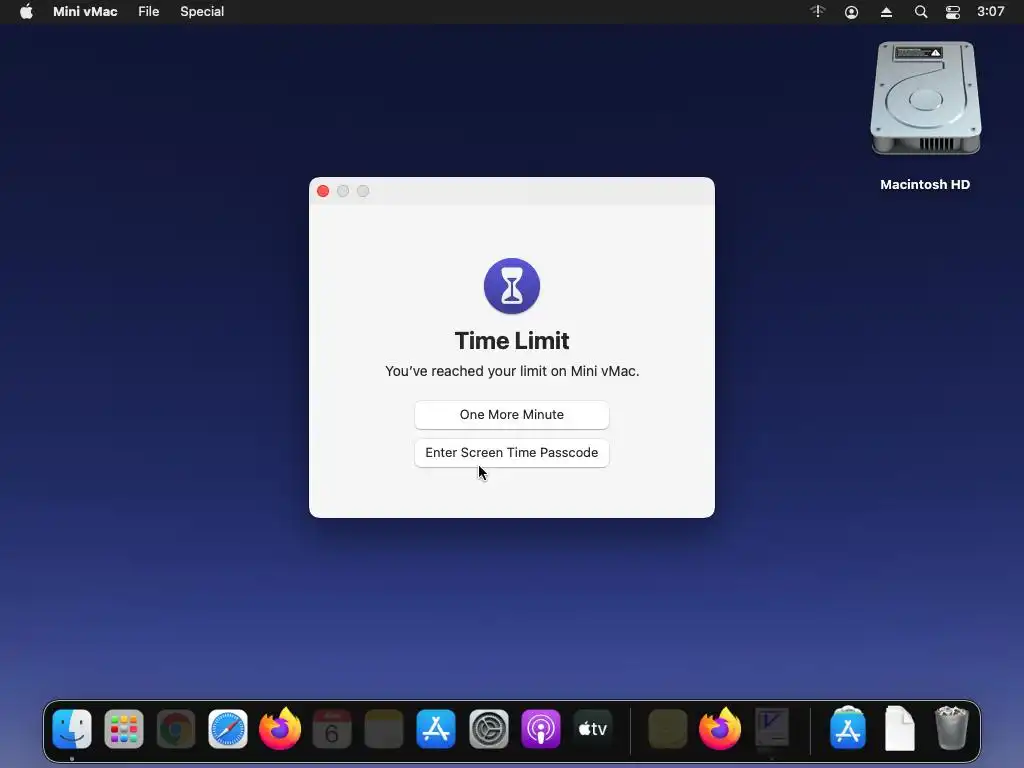Open the Mini vMac application menu

click(x=85, y=12)
